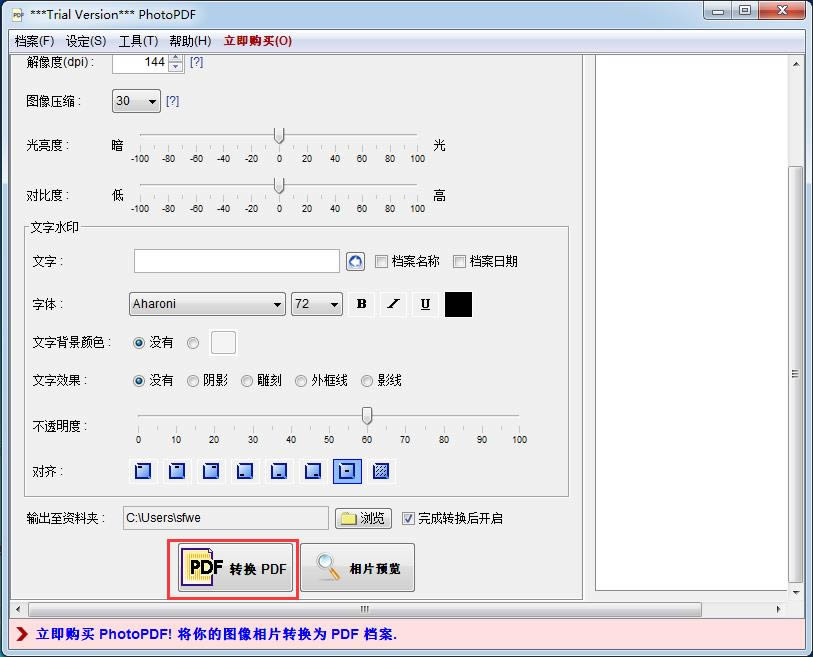Image resolution: width=813 pixels, height=657 pixels.
Task: Click the 不透明度 slider handle
Action: point(367,416)
